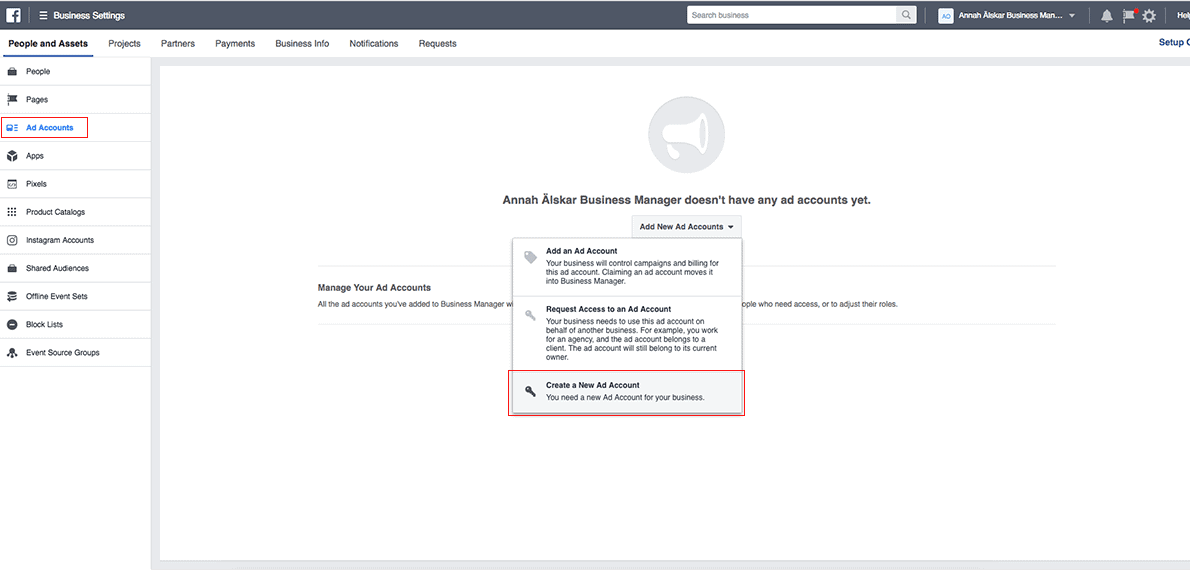The width and height of the screenshot is (1190, 570).
Task: Select Product Catalogs in sidebar
Action: click(x=55, y=212)
